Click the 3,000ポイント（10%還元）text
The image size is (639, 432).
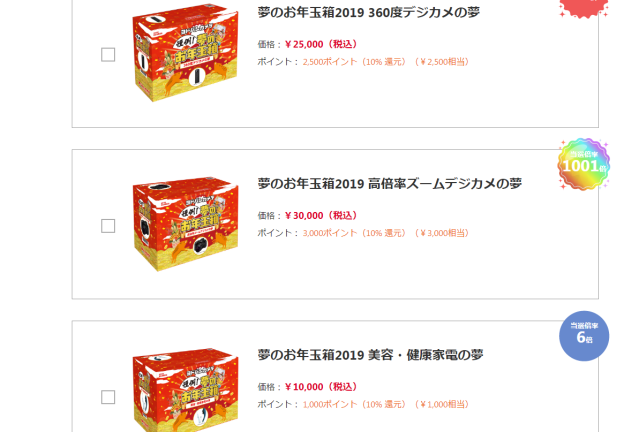click(x=355, y=233)
